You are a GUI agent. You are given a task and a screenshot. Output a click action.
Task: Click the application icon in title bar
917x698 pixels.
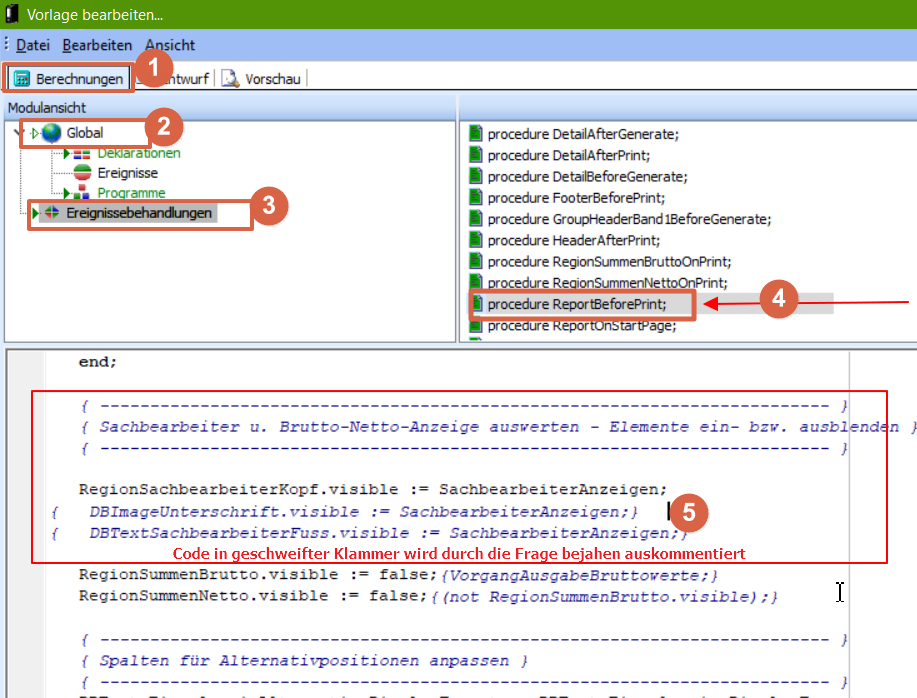[x=12, y=14]
